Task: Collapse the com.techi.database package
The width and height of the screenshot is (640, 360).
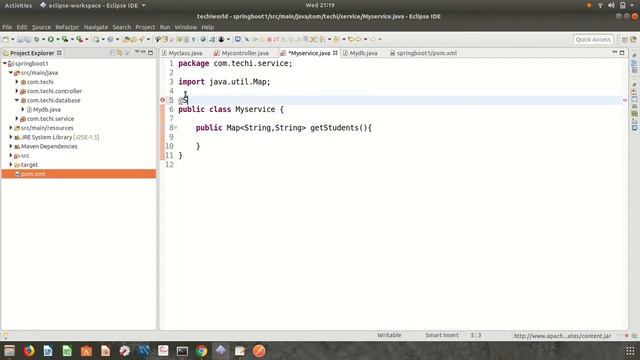Action: (x=17, y=100)
